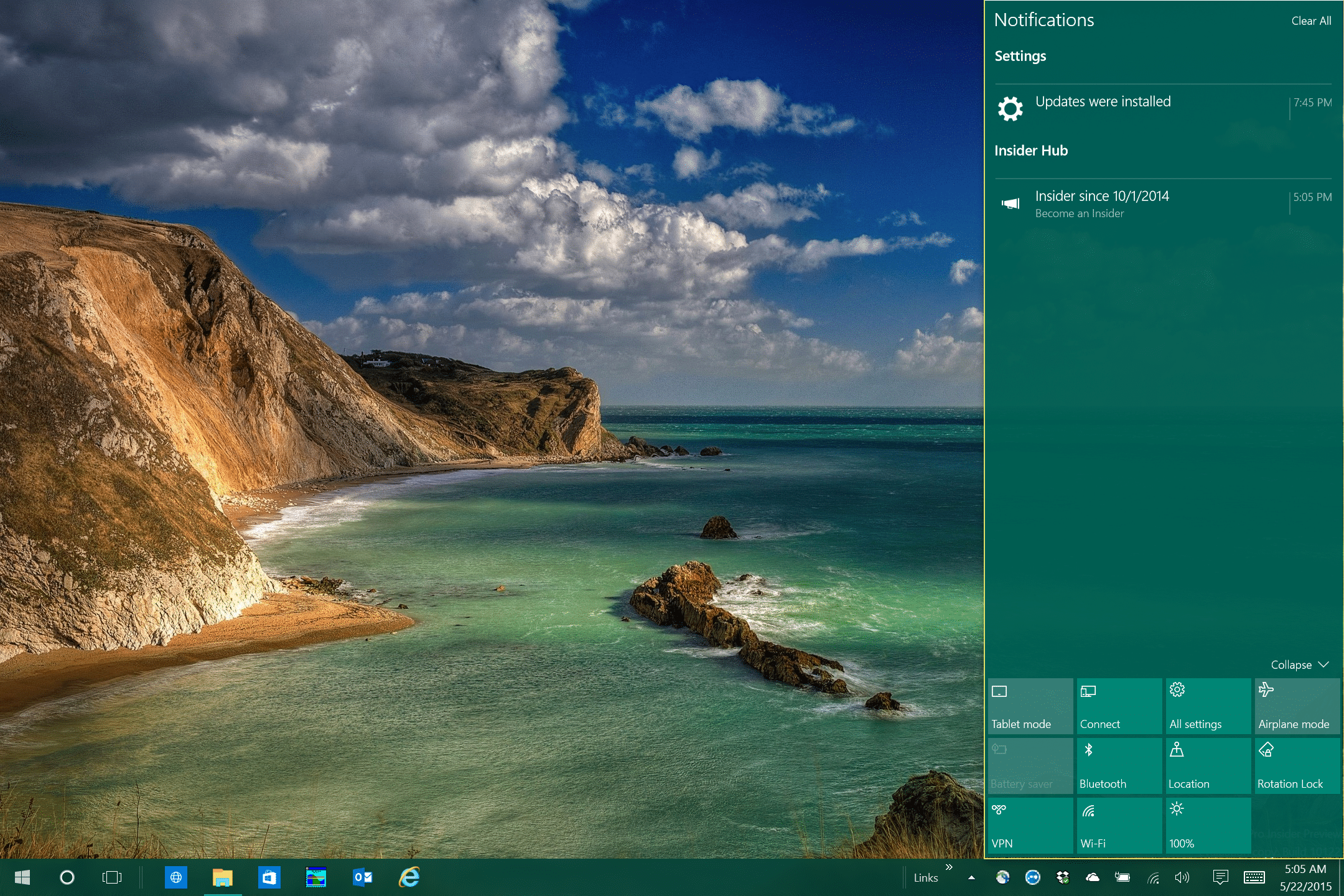Click the 7:45 PM notification timestamp
This screenshot has height=896, width=1344.
1313,103
